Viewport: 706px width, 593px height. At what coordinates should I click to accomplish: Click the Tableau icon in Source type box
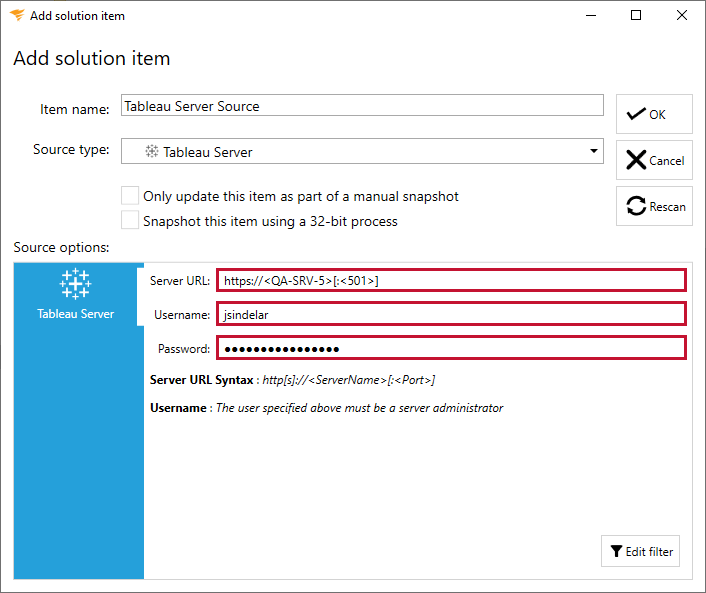(x=152, y=151)
